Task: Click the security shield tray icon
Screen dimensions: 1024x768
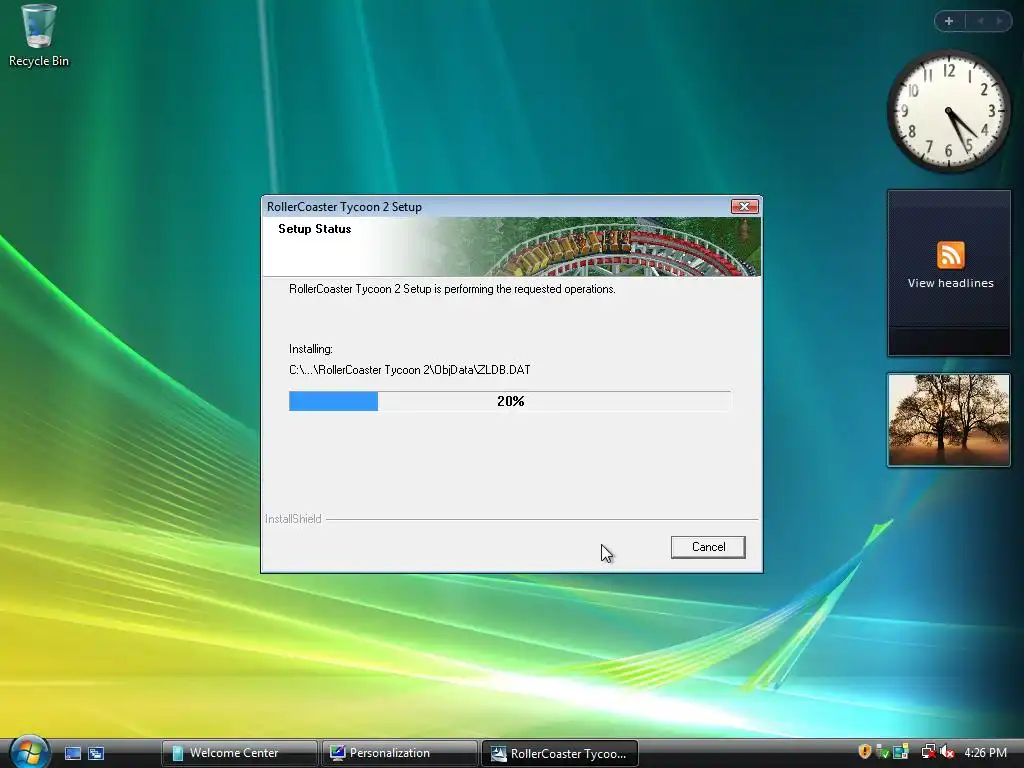Action: point(865,752)
